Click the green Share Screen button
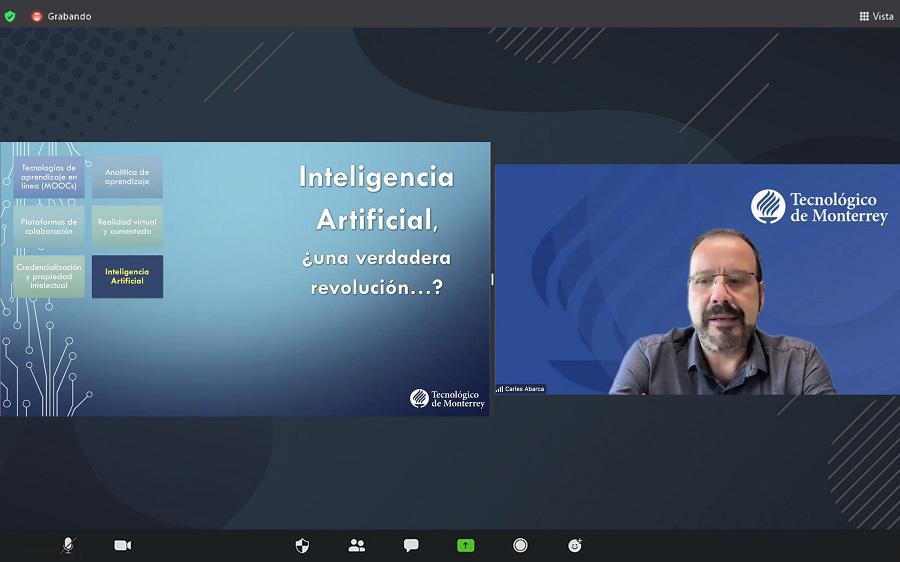Viewport: 900px width, 562px height. [465, 545]
